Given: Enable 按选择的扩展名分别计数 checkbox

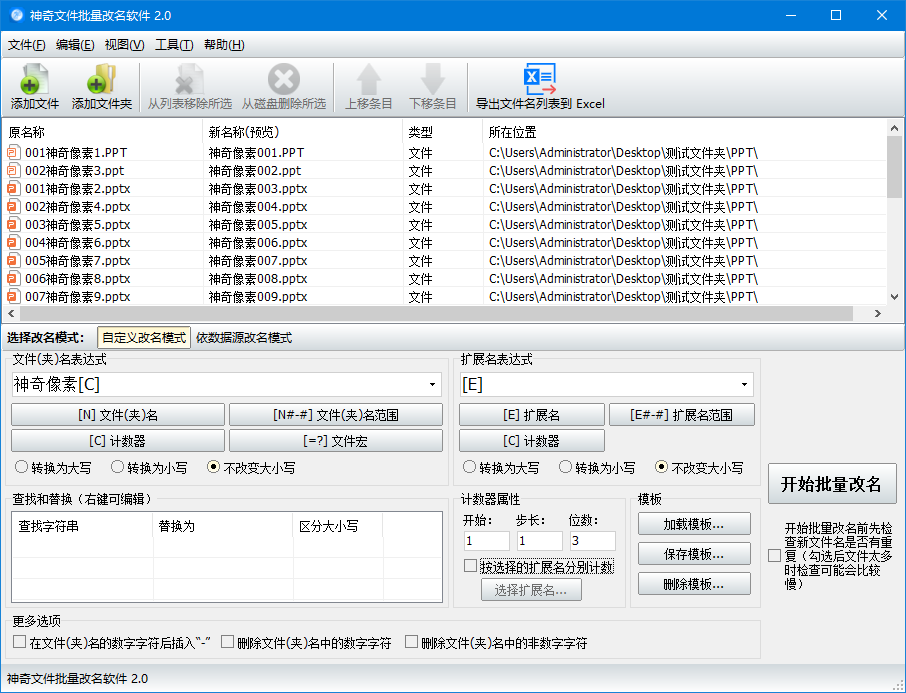Looking at the screenshot, I should point(469,564).
